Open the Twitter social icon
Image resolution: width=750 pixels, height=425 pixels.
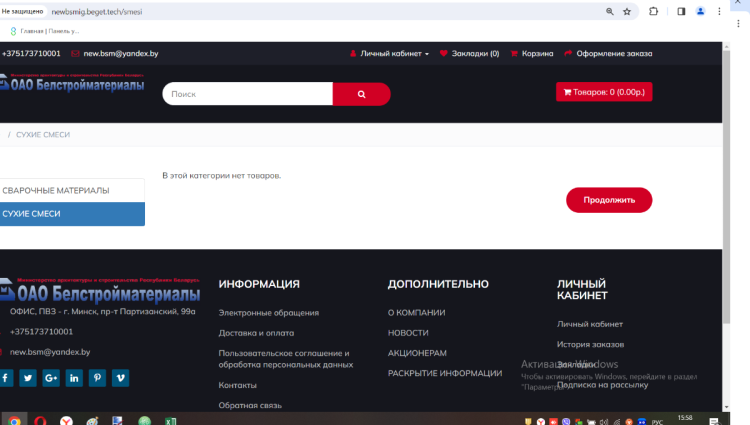pyautogui.click(x=28, y=378)
